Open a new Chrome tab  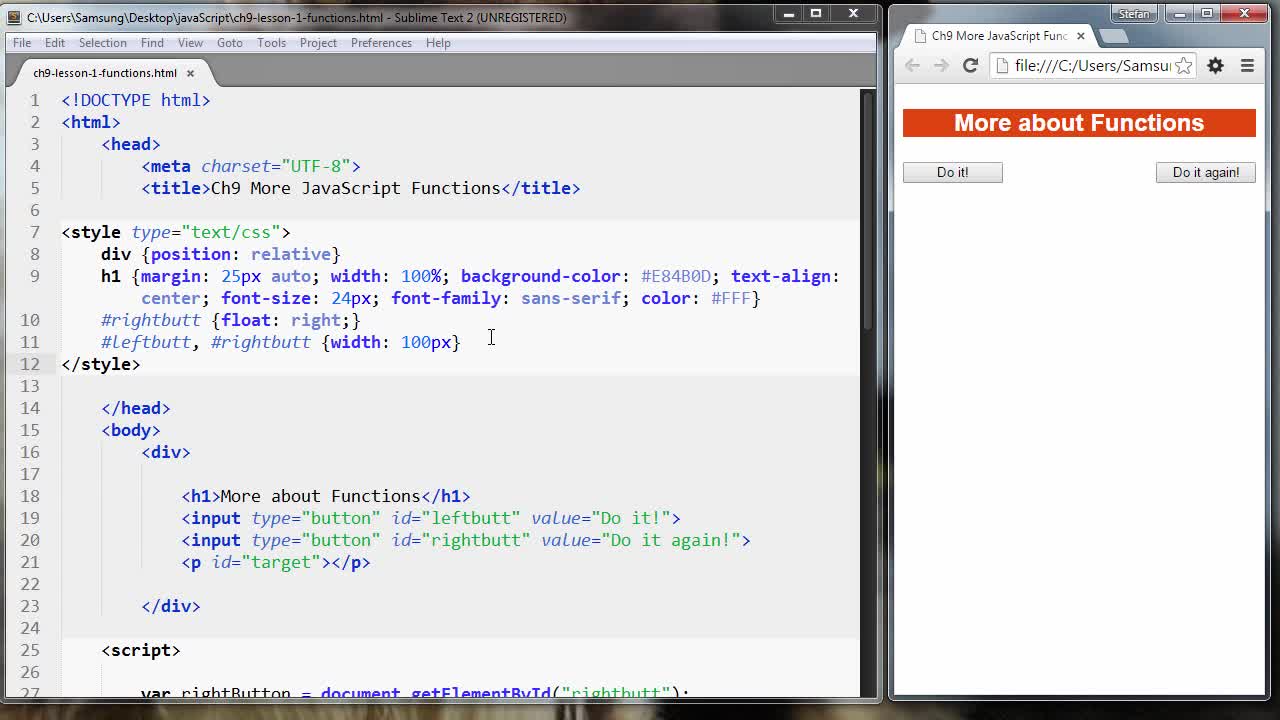click(x=1114, y=36)
